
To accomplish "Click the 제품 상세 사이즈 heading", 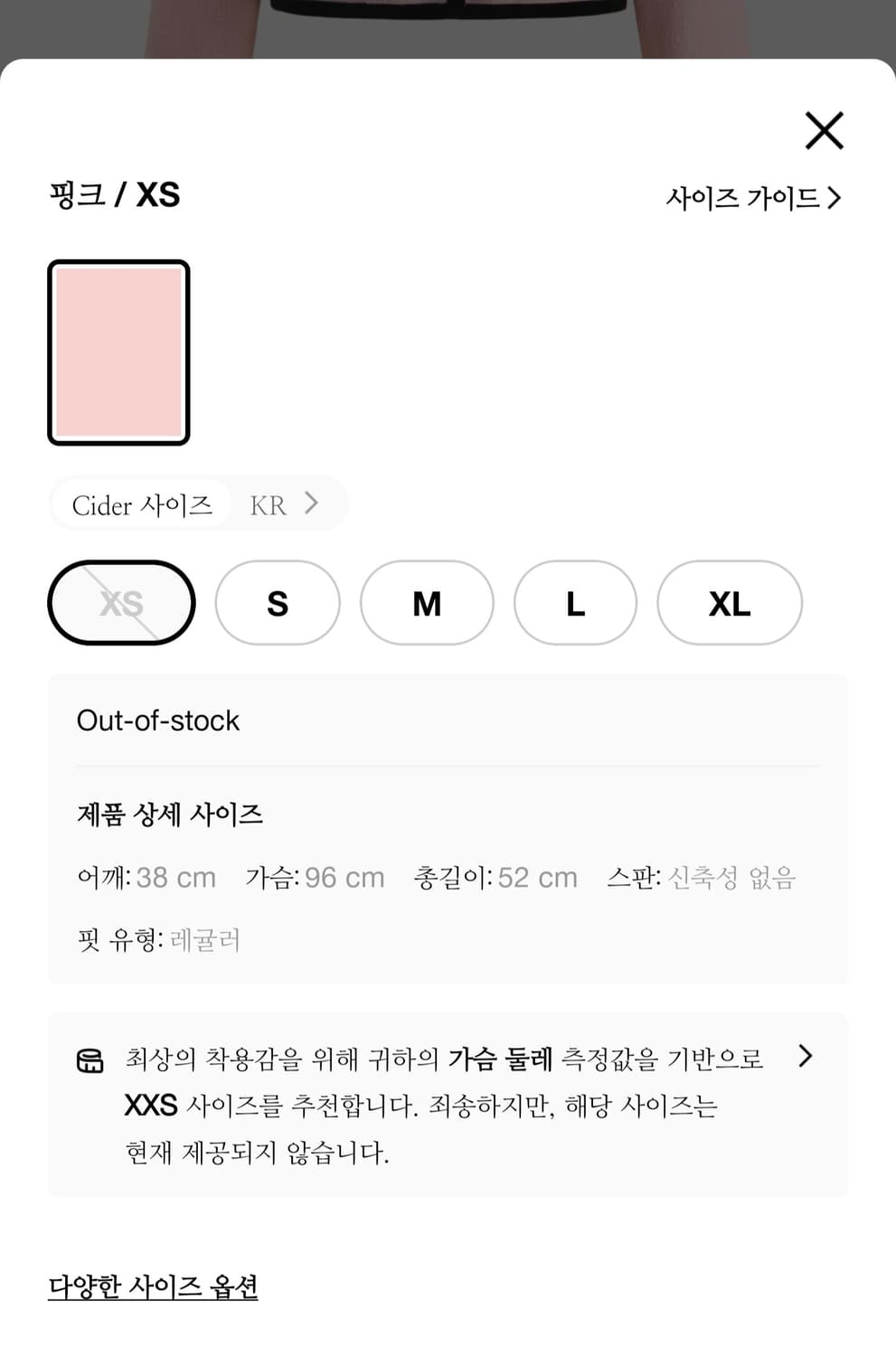I will 170,815.
